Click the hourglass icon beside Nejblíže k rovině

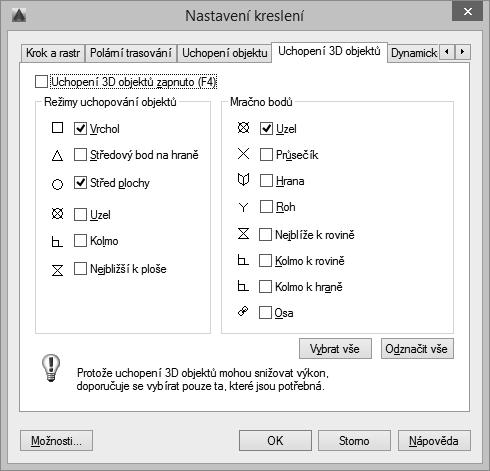coord(243,233)
